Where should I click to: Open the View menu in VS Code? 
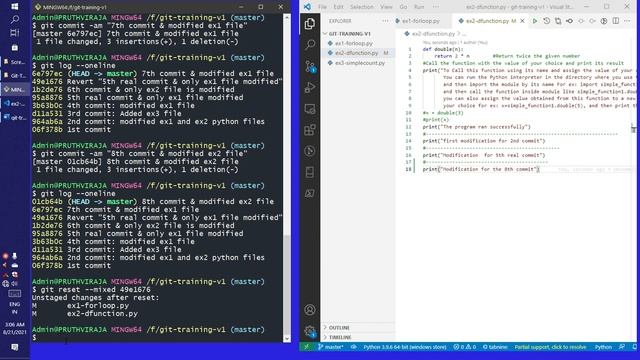tap(386, 7)
